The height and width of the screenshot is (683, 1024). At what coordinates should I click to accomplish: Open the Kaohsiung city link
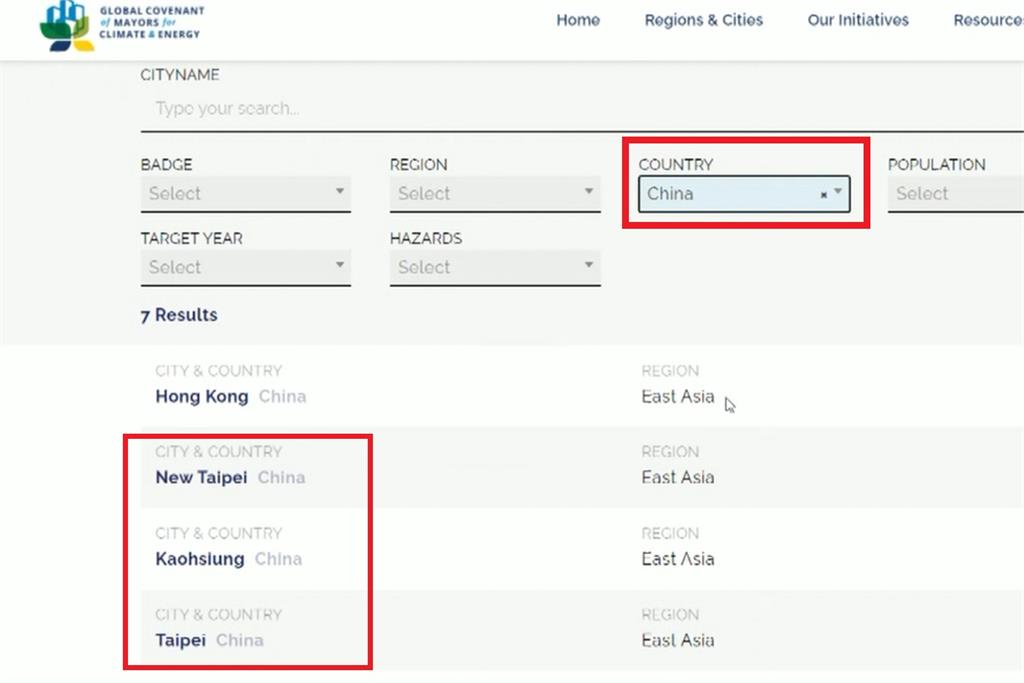click(x=200, y=559)
